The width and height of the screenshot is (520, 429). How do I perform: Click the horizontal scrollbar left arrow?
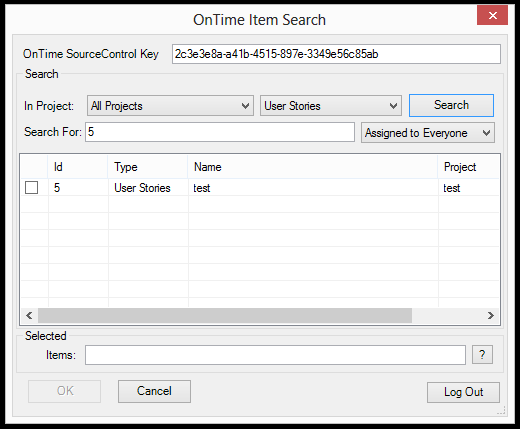pyautogui.click(x=29, y=315)
